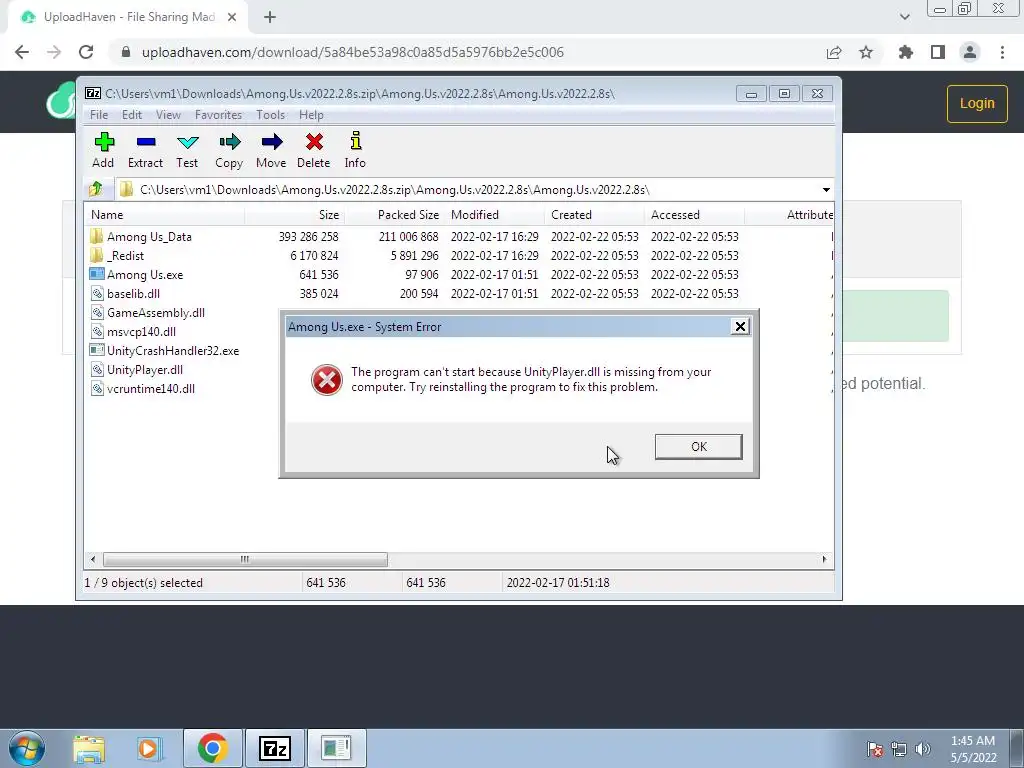
Task: Close the UploadHaven tab
Action: [x=232, y=17]
